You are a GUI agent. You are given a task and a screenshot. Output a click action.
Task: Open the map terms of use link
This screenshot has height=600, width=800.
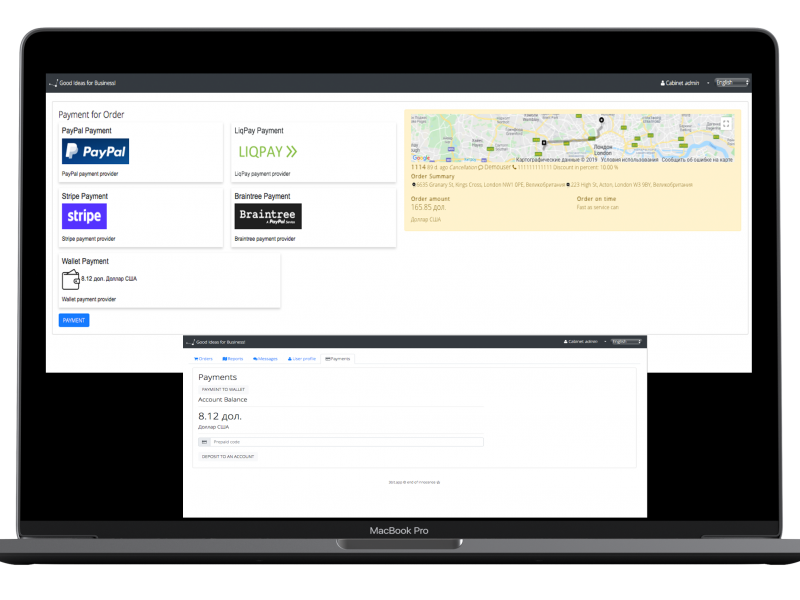(x=630, y=160)
